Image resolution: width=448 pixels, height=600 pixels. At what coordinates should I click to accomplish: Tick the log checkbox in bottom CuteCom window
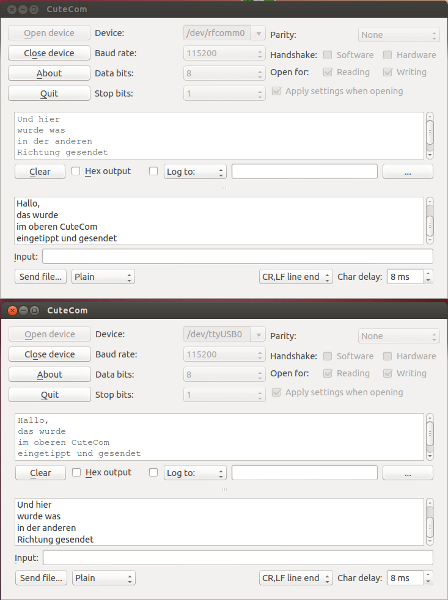[153, 473]
